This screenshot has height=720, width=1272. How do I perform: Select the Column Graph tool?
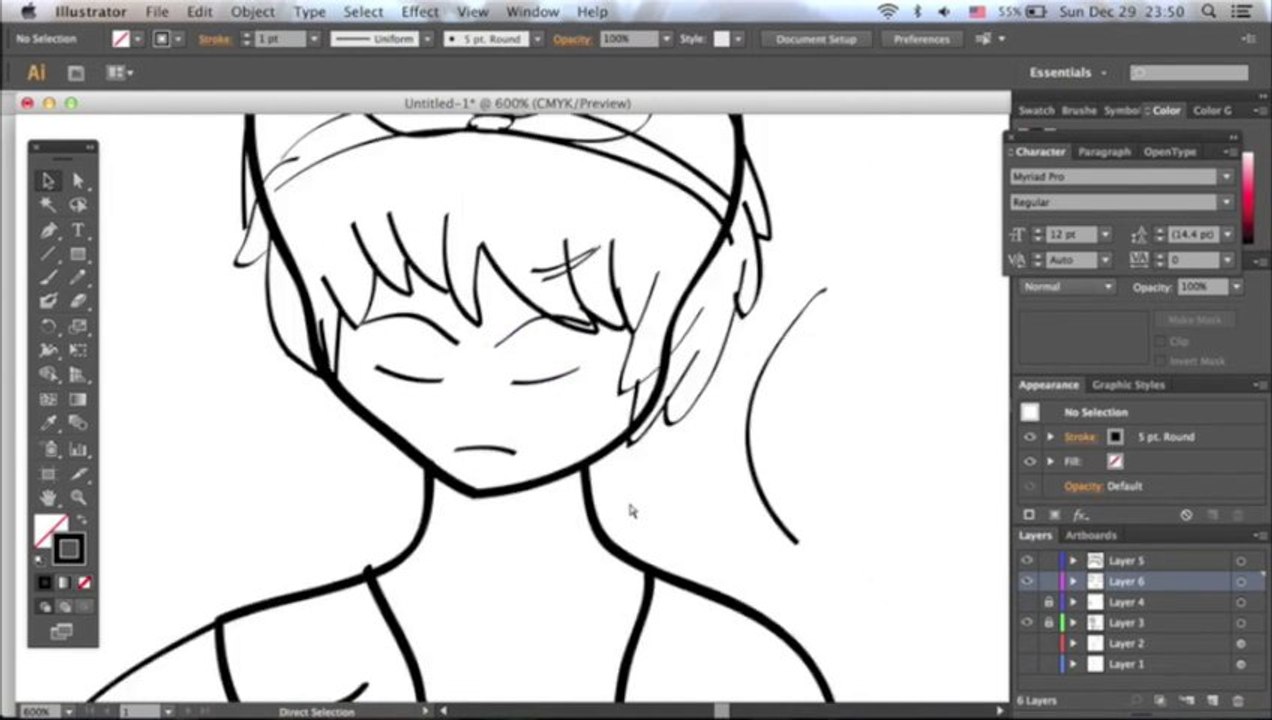point(78,449)
